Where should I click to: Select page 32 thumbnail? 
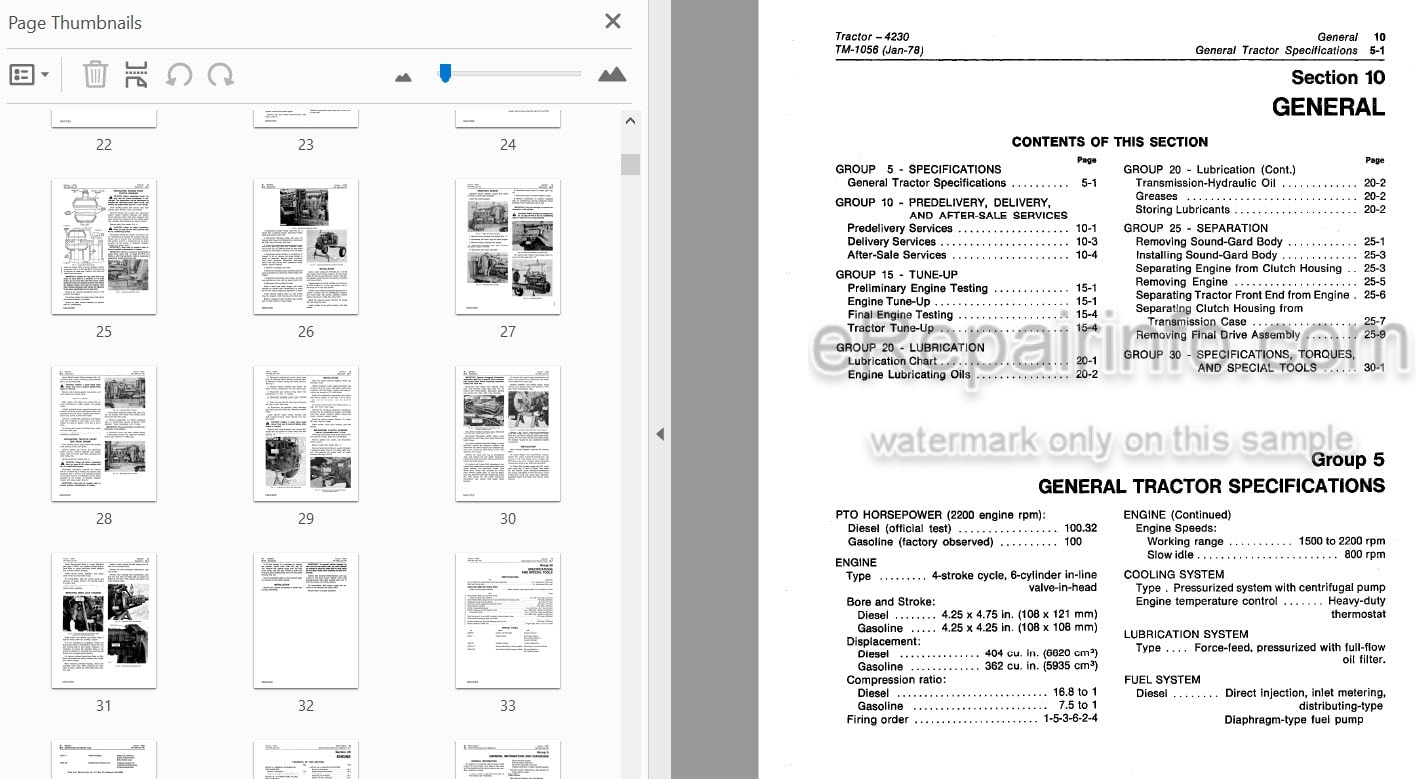pyautogui.click(x=306, y=621)
